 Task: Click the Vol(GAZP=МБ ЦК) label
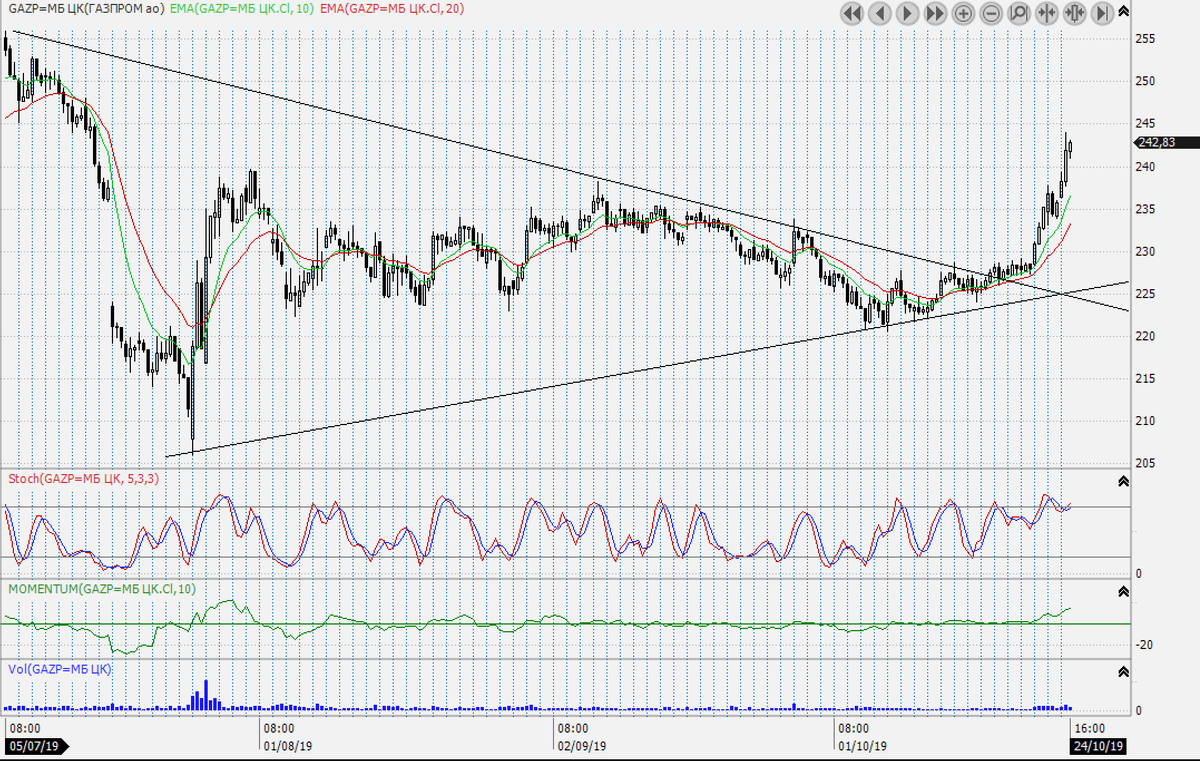coord(59,668)
